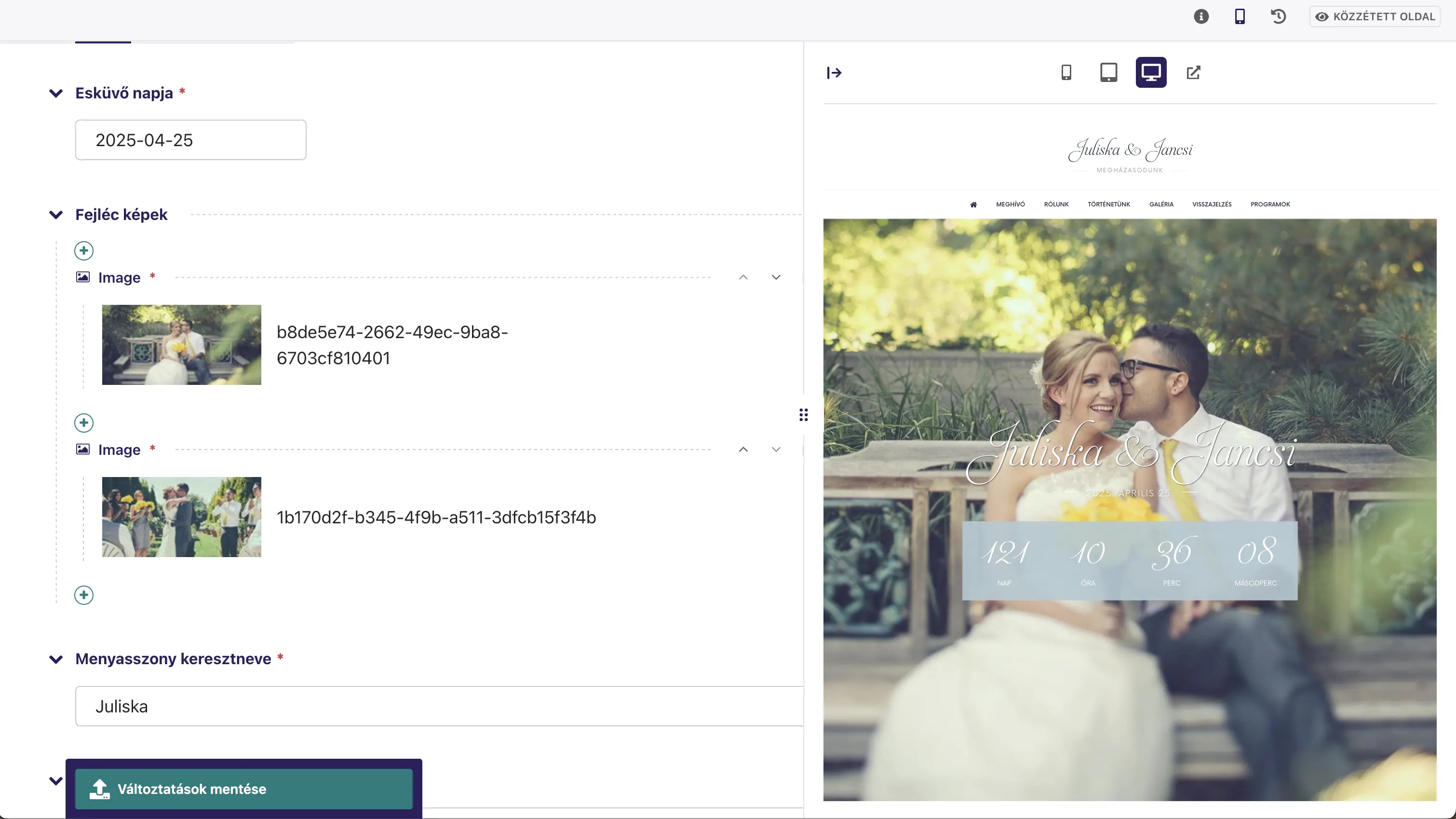Click the MÁSODPERC countdown label
This screenshot has height=819, width=1456.
click(x=1255, y=583)
